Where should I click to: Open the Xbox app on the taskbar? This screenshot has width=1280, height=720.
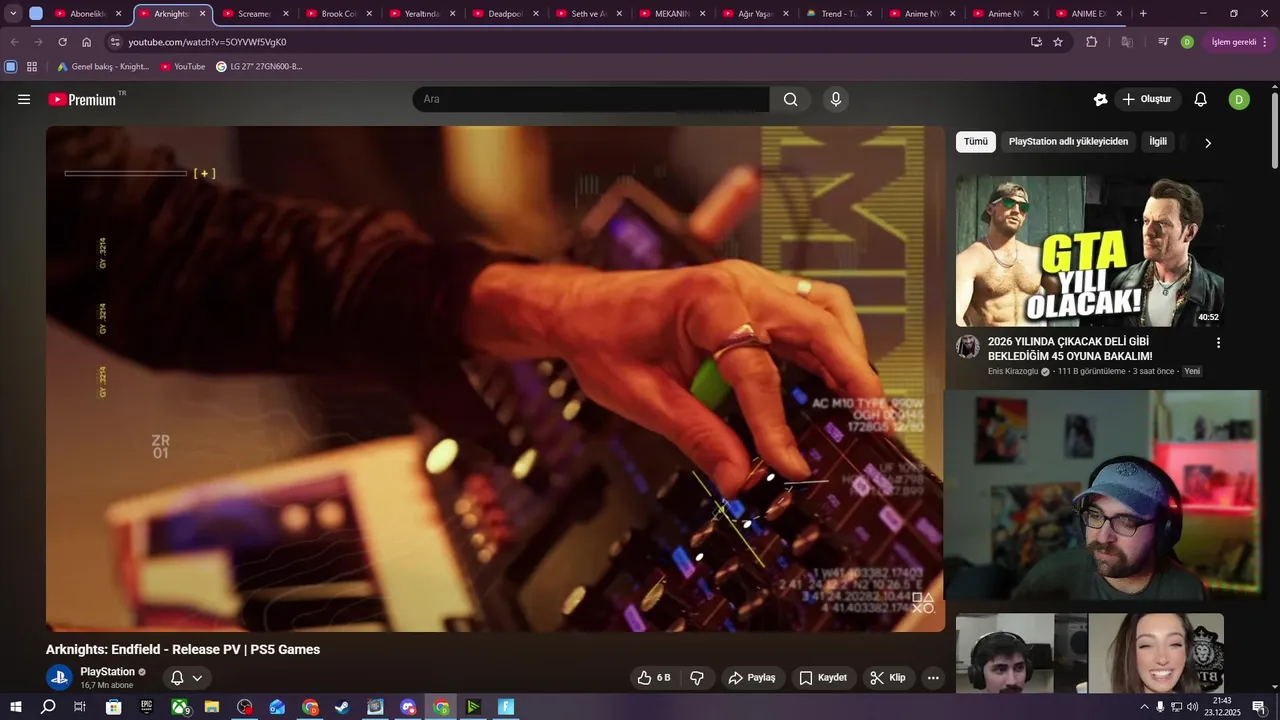click(x=179, y=707)
